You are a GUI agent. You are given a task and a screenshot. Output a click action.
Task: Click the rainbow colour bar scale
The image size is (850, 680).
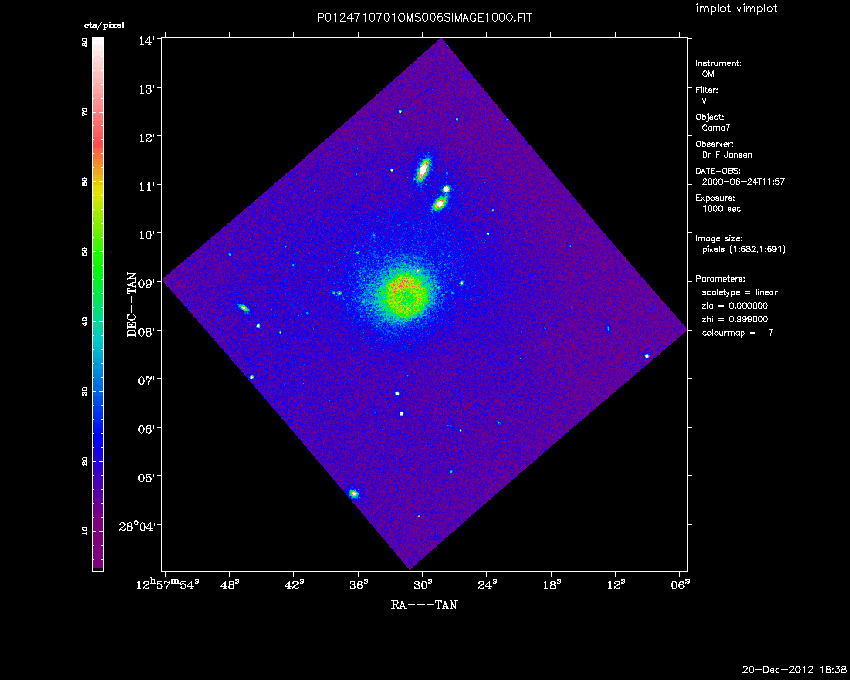(x=98, y=304)
